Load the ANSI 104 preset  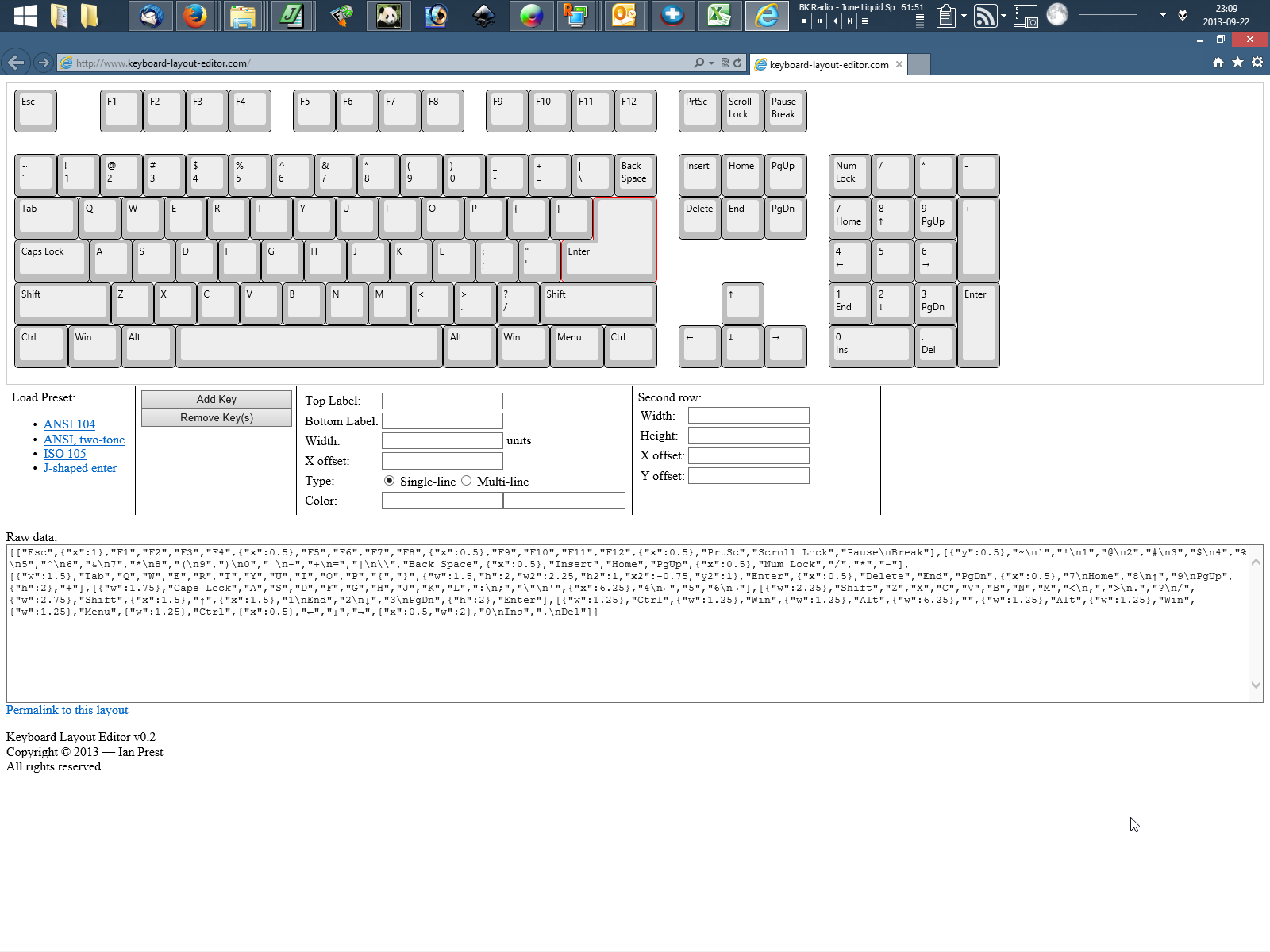pos(69,424)
